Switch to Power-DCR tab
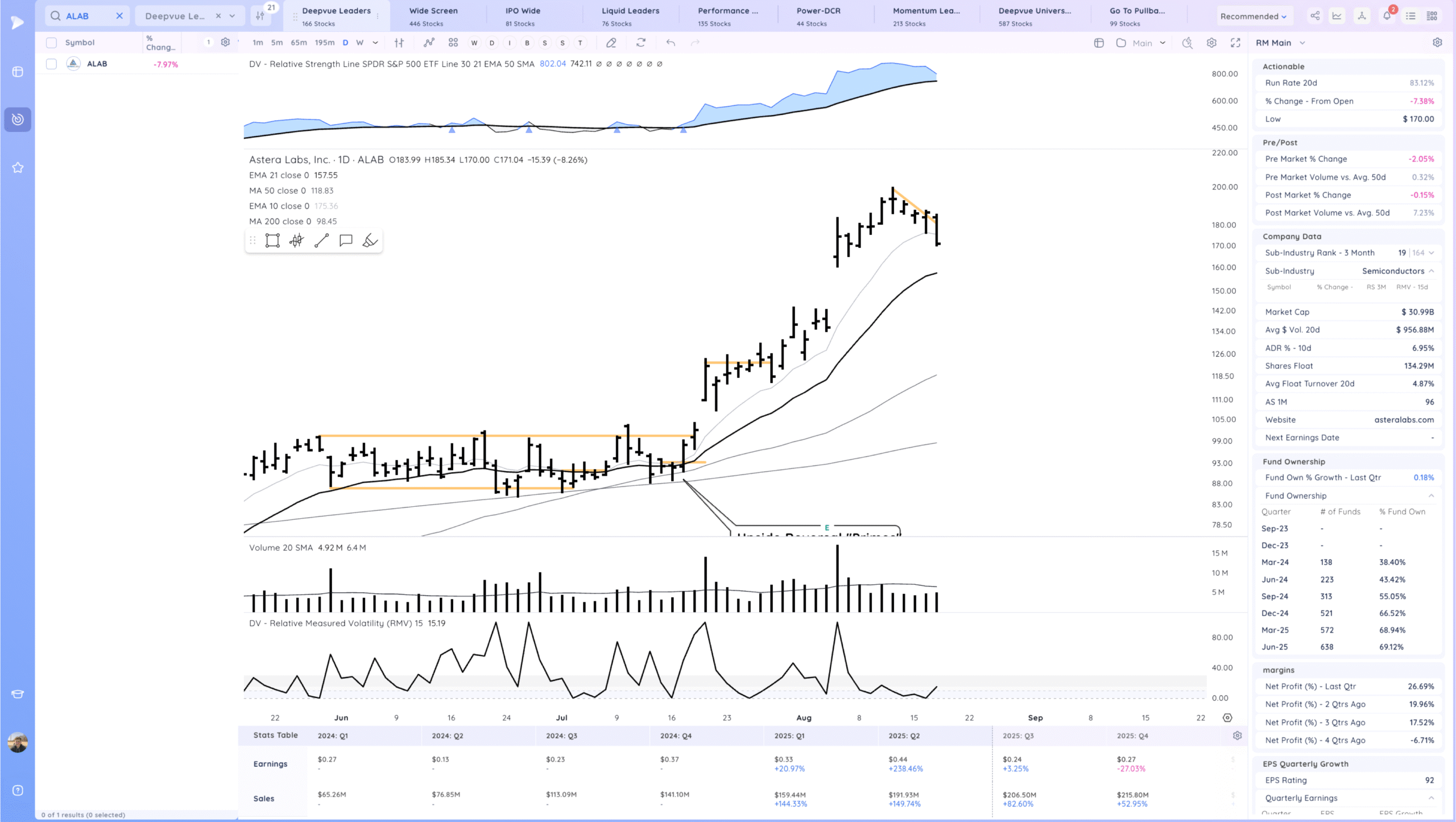Screen dimensions: 1456x822 pos(825,16)
